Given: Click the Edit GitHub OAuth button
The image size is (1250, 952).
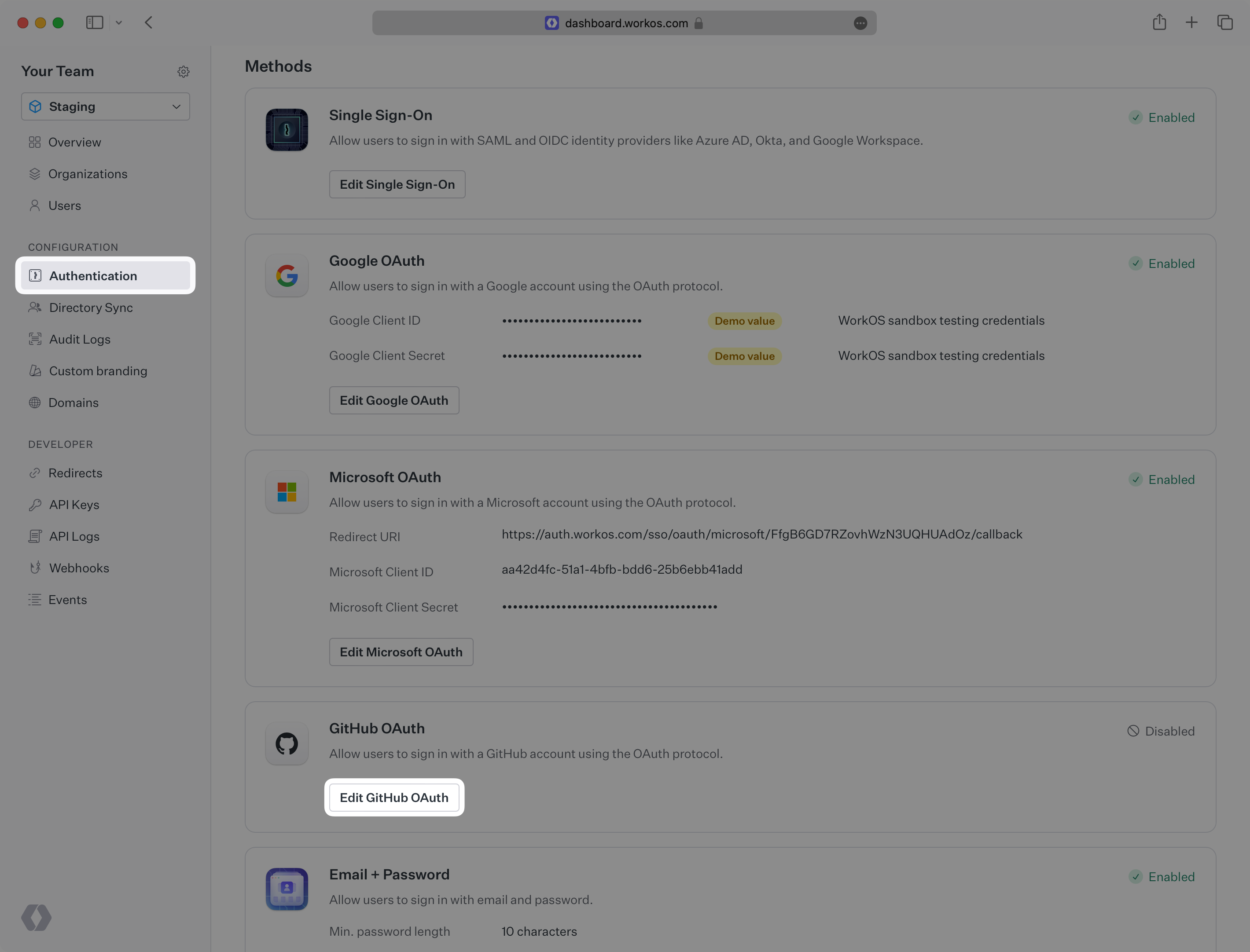Looking at the screenshot, I should click(394, 797).
